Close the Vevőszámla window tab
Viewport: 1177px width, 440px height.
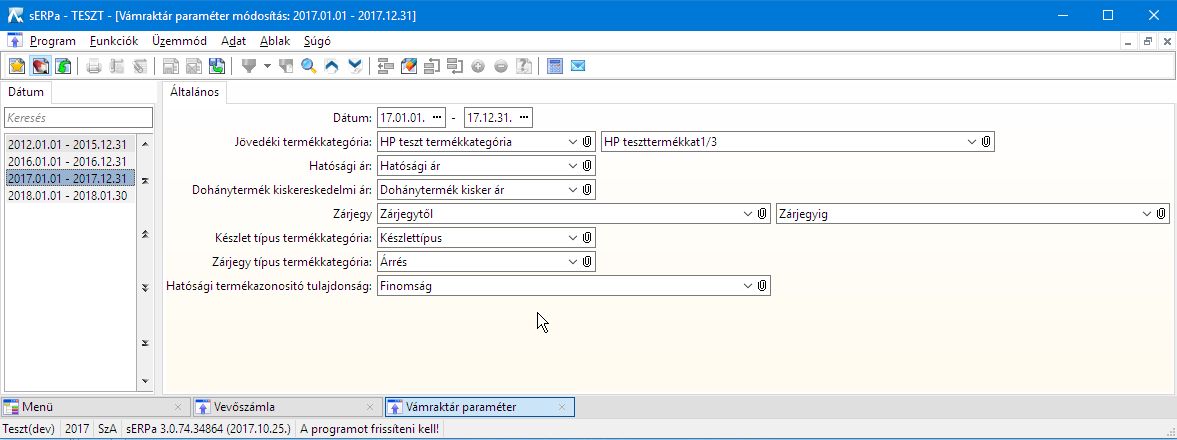coord(369,407)
